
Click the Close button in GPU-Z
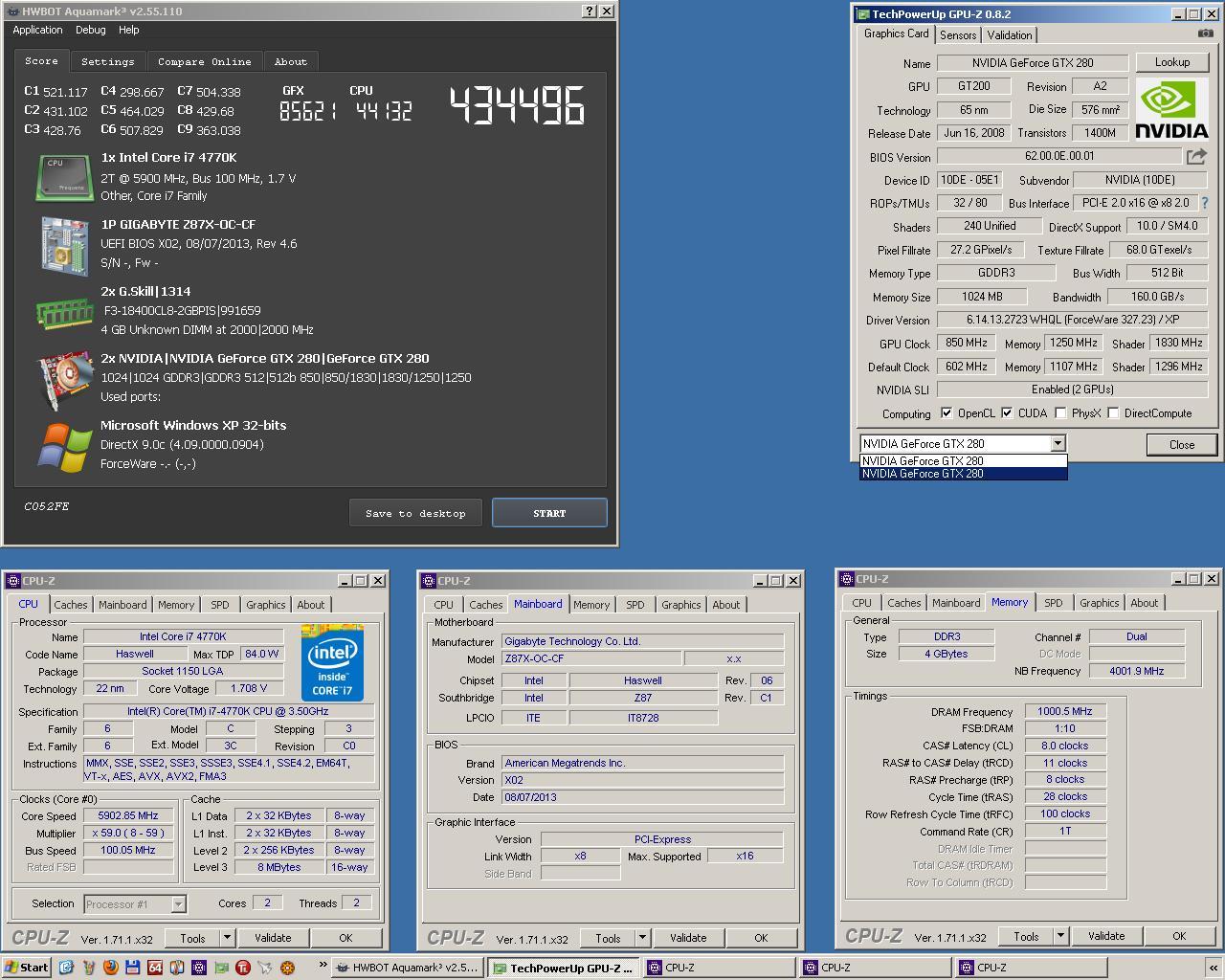[1182, 444]
